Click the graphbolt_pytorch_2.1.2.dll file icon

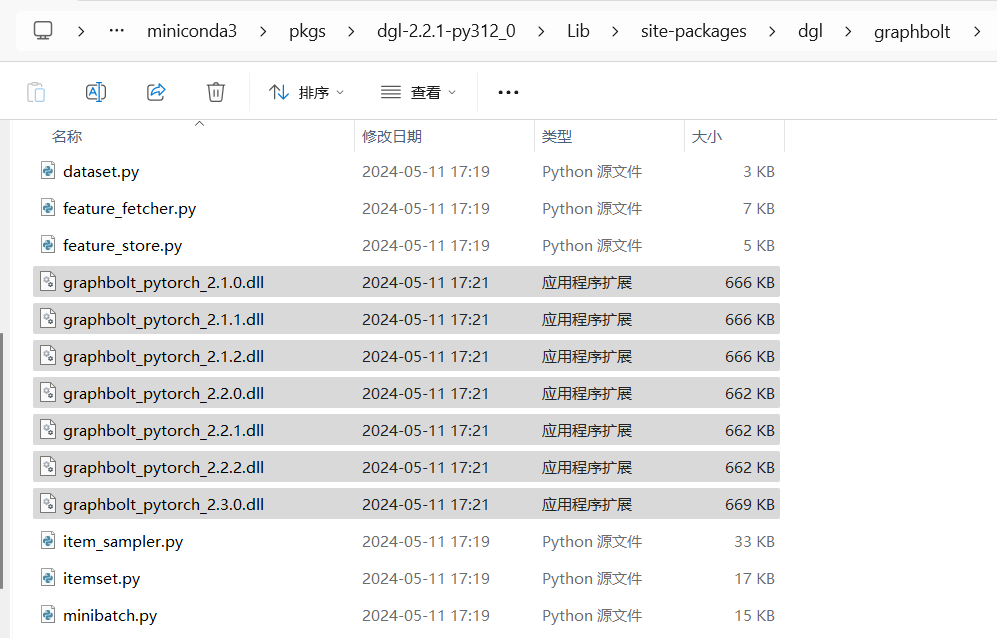pos(48,355)
